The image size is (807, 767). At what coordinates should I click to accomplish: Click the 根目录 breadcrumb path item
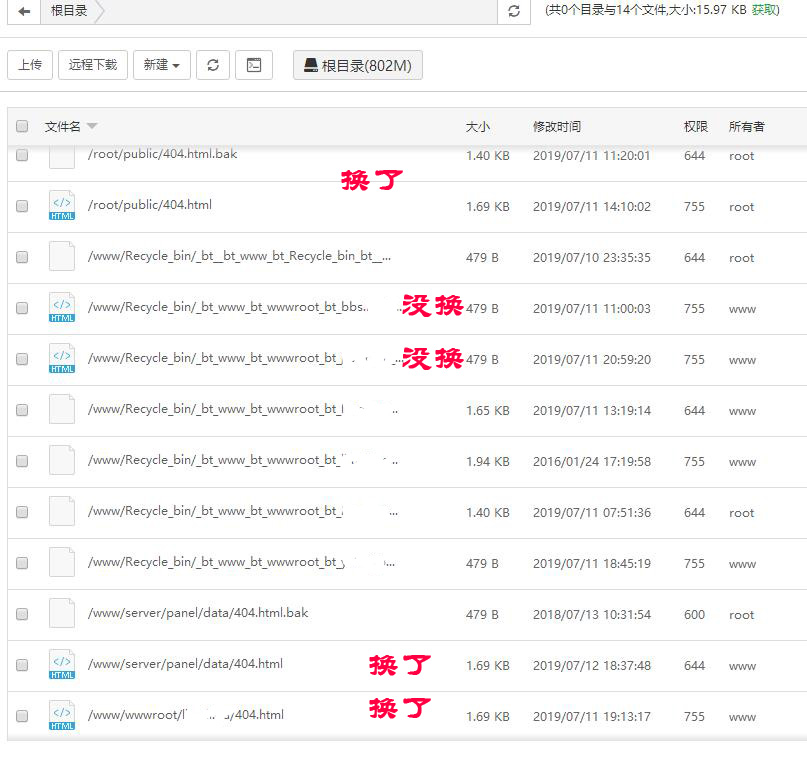tap(69, 11)
